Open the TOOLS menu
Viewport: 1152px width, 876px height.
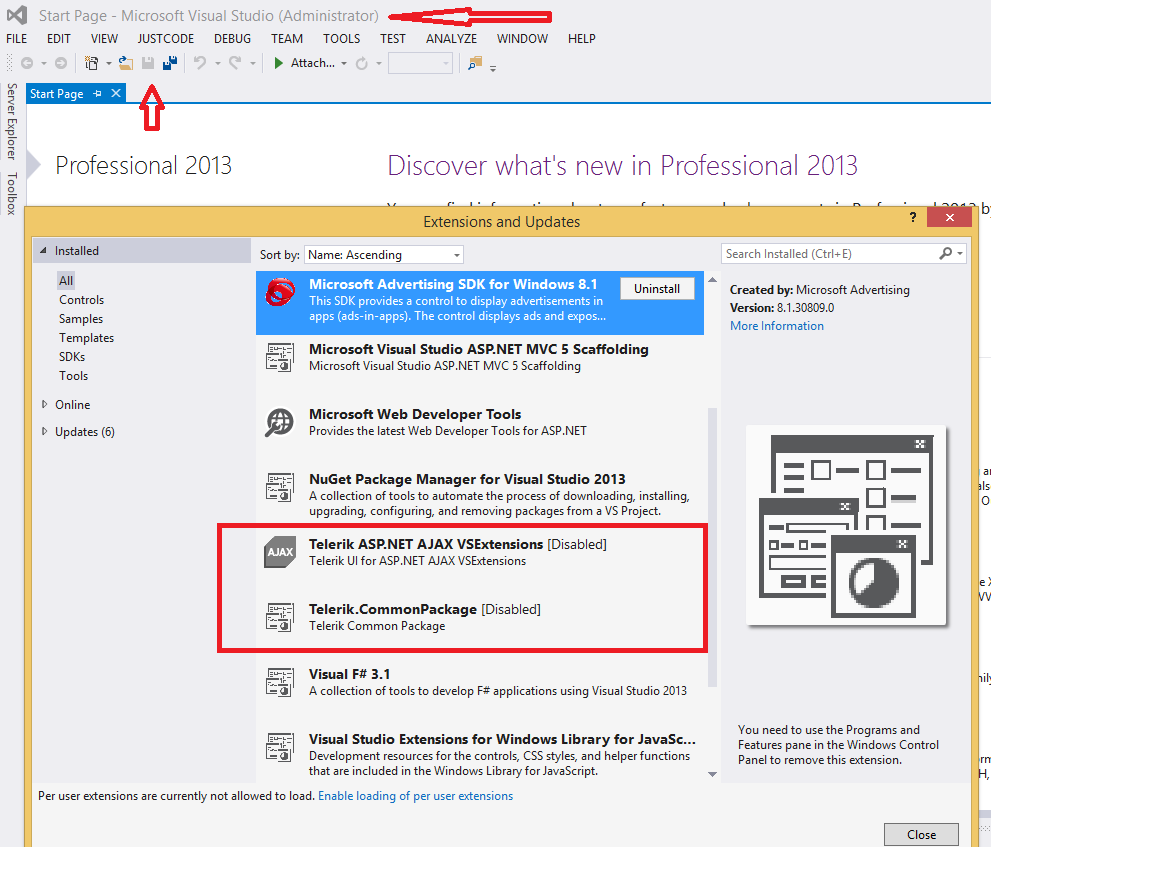pos(342,38)
